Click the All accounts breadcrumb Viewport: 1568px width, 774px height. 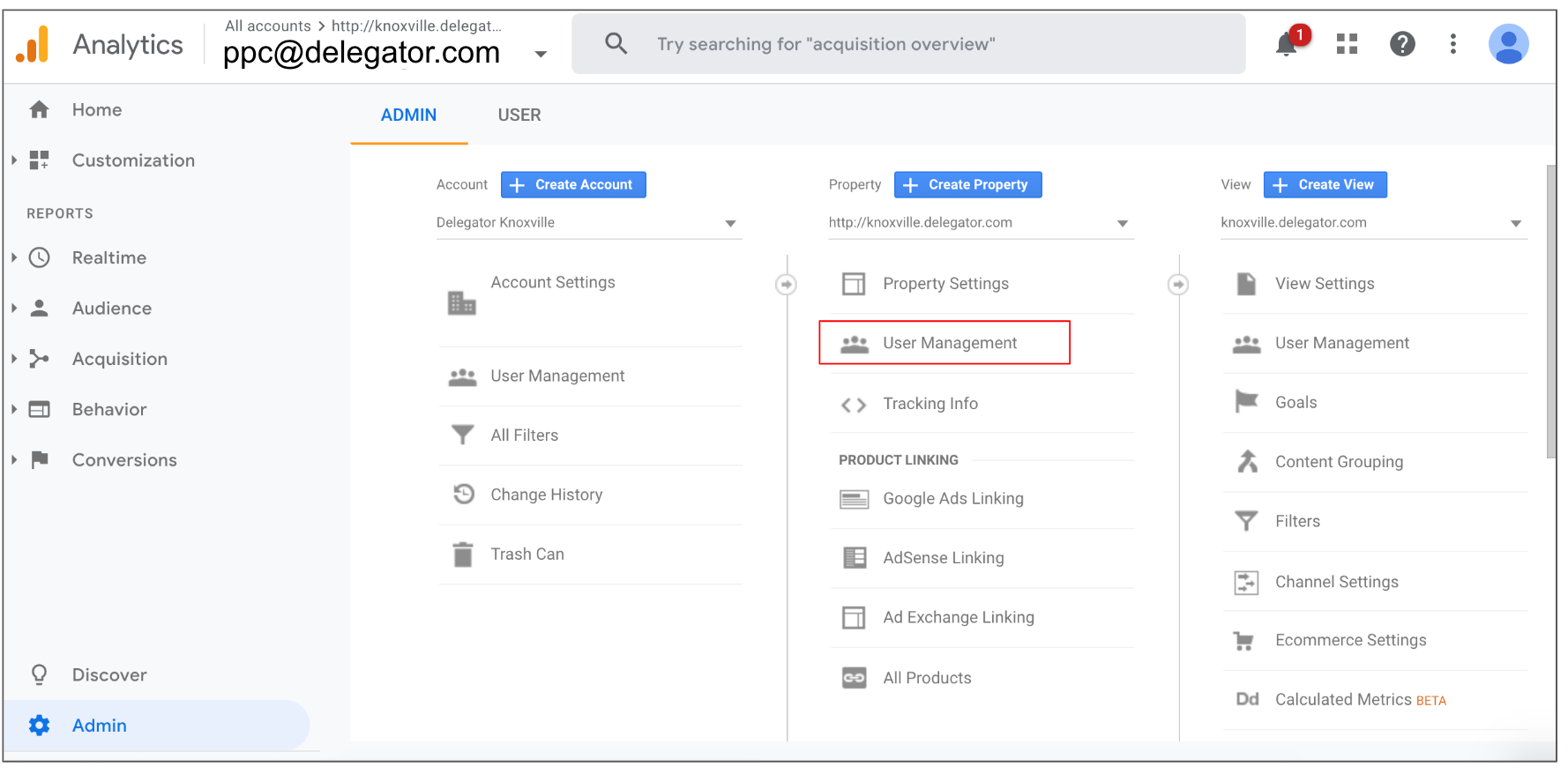tap(268, 26)
